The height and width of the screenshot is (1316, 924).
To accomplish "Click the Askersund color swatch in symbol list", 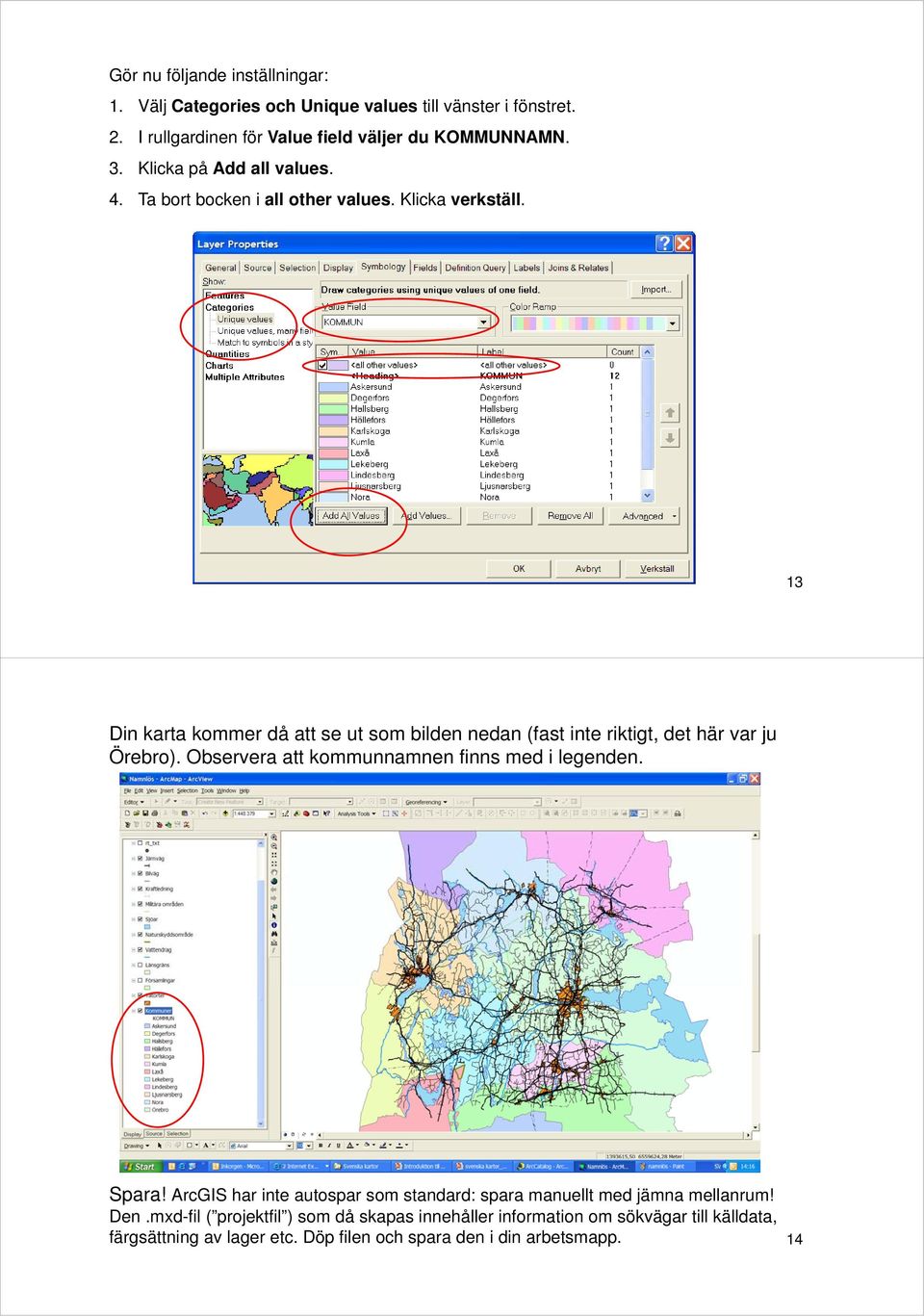I will (333, 387).
